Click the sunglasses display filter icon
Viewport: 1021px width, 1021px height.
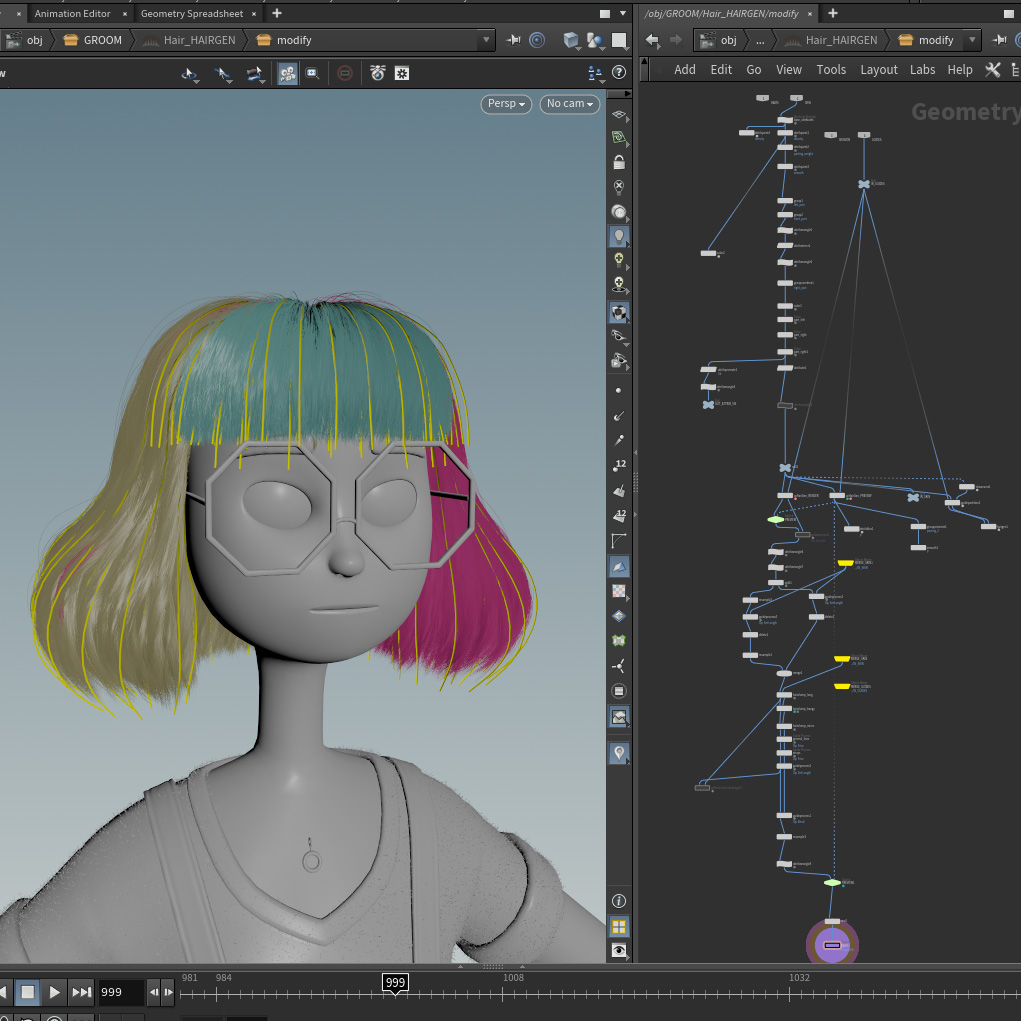pos(619,336)
